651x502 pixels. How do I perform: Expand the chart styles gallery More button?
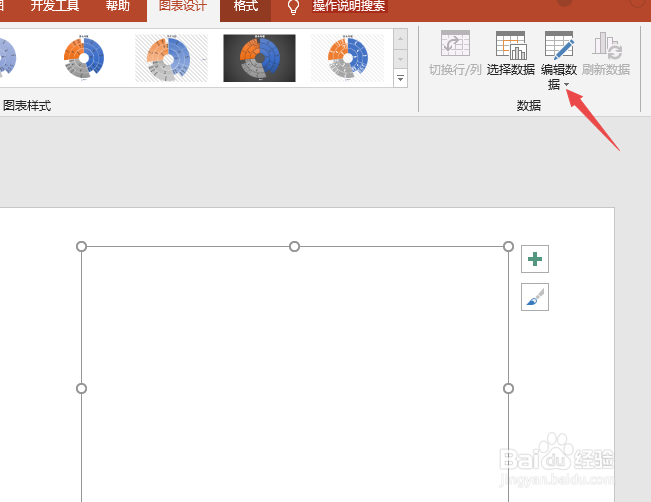401,78
